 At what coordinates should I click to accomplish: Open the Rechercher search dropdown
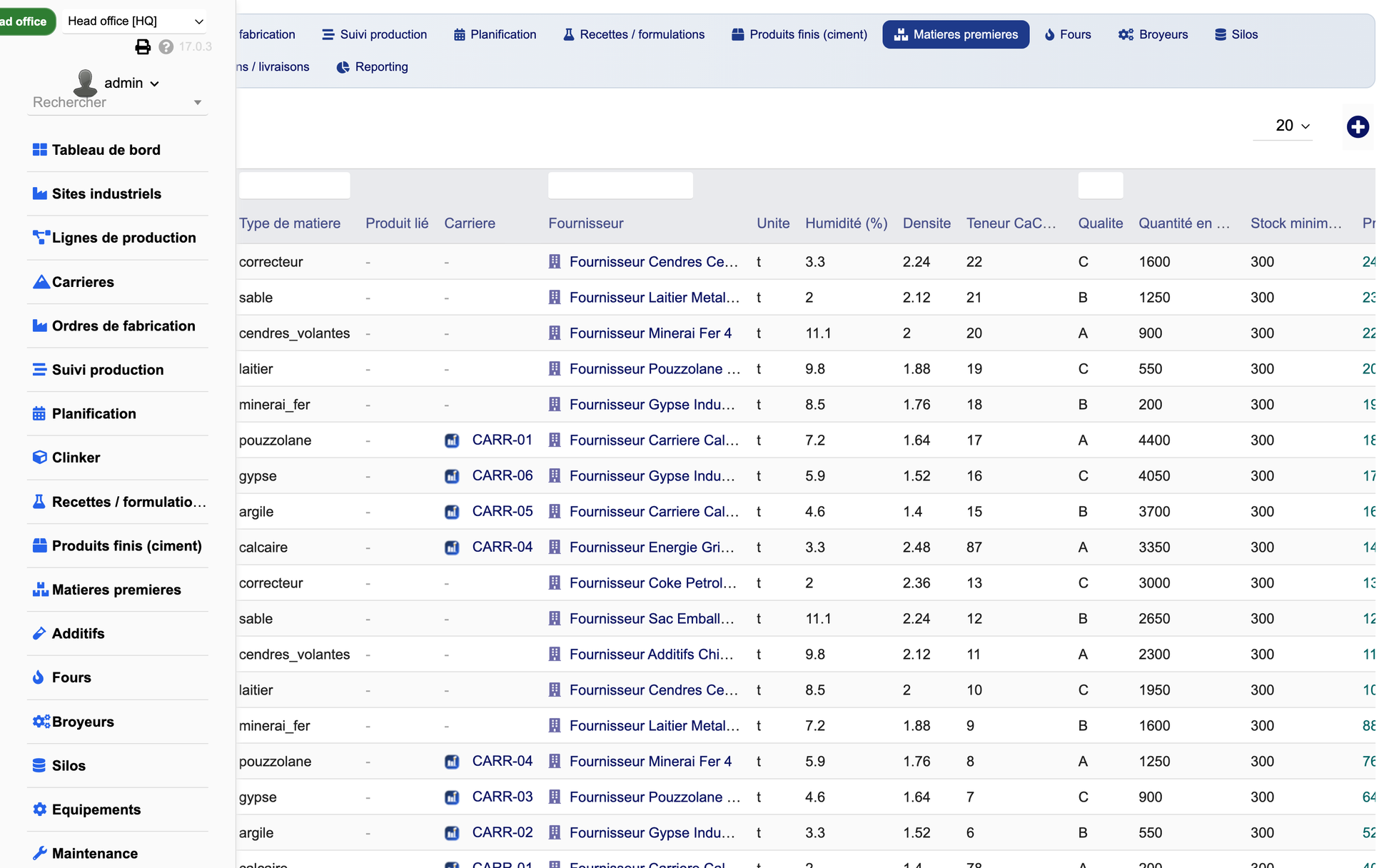point(117,102)
